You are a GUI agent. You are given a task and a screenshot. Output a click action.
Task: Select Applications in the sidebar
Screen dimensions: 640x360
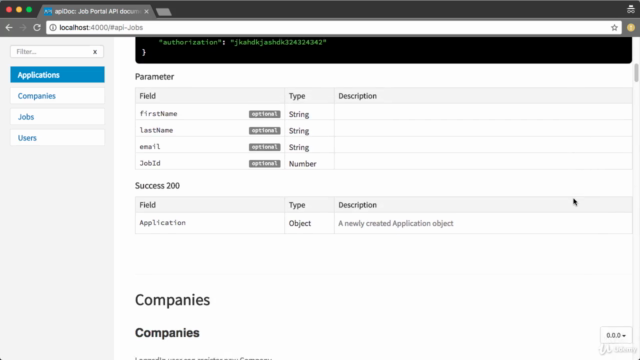pyautogui.click(x=57, y=75)
